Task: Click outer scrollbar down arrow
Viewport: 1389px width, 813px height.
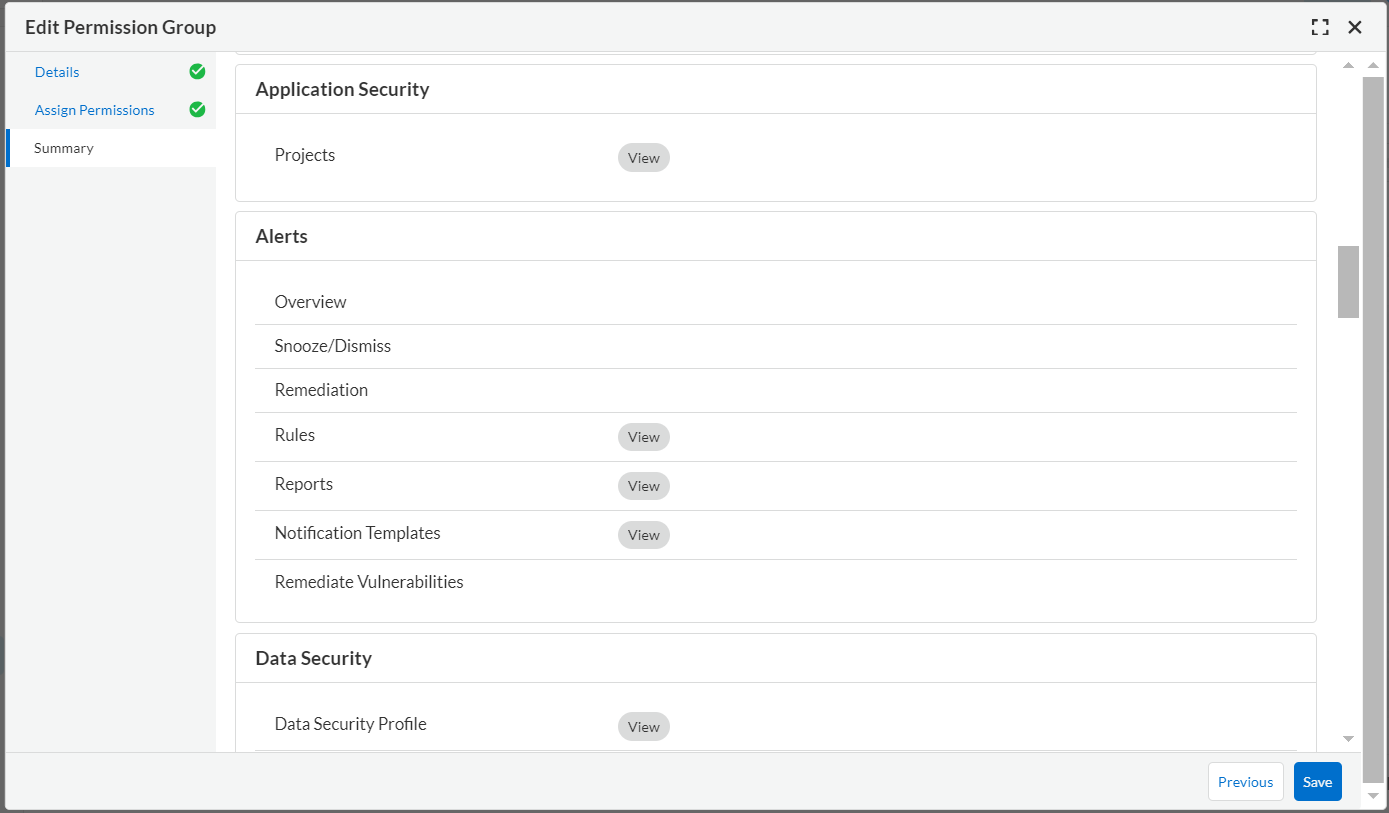Action: pyautogui.click(x=1373, y=795)
